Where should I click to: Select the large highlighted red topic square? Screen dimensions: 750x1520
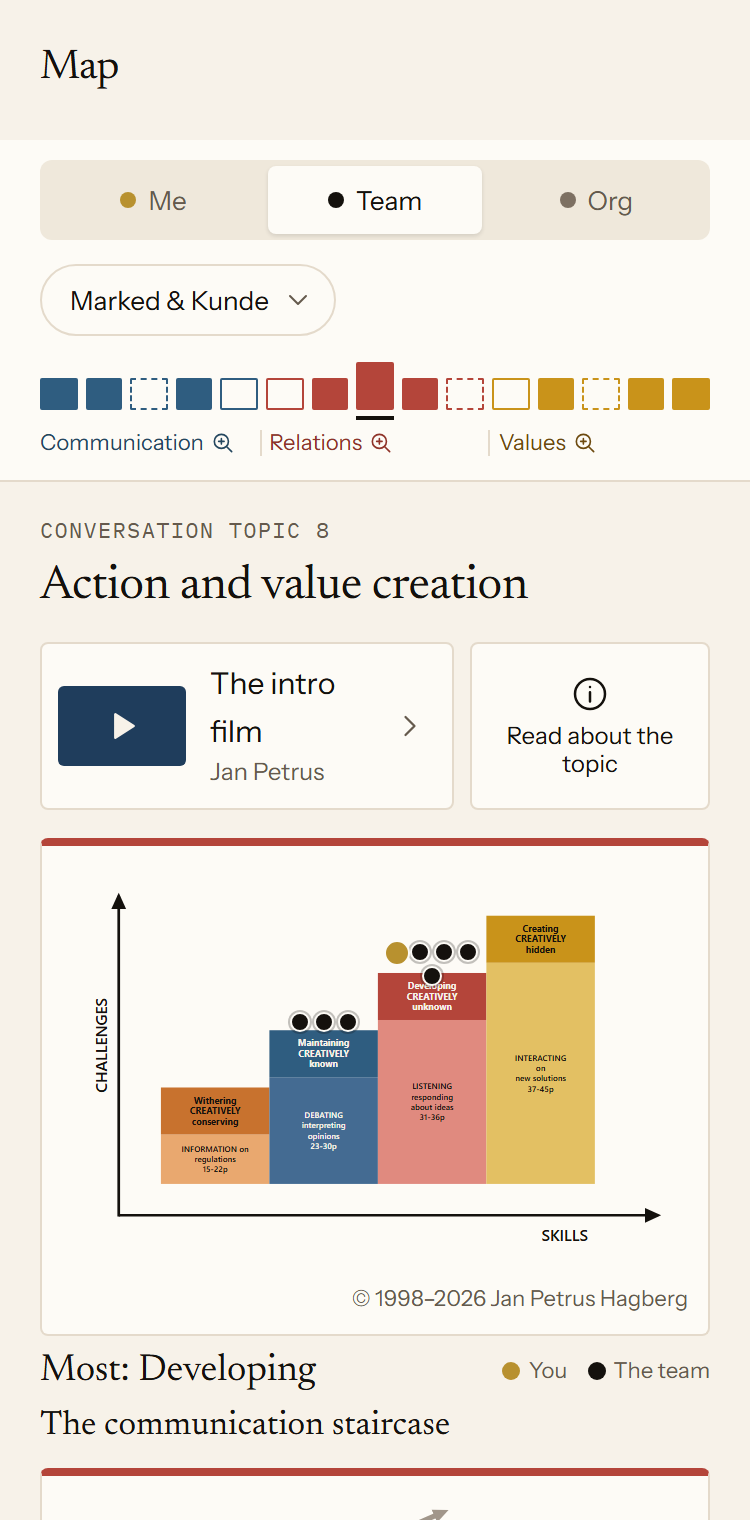375,386
